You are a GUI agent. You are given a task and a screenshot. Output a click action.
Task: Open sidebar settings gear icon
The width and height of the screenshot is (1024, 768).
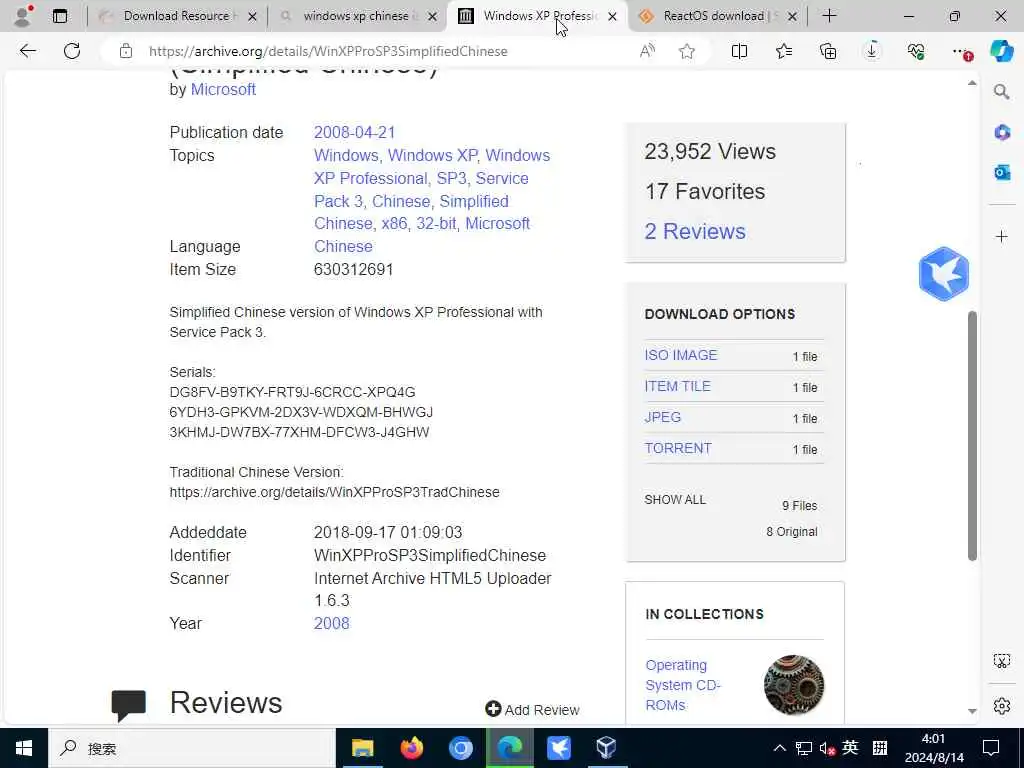coord(1002,706)
